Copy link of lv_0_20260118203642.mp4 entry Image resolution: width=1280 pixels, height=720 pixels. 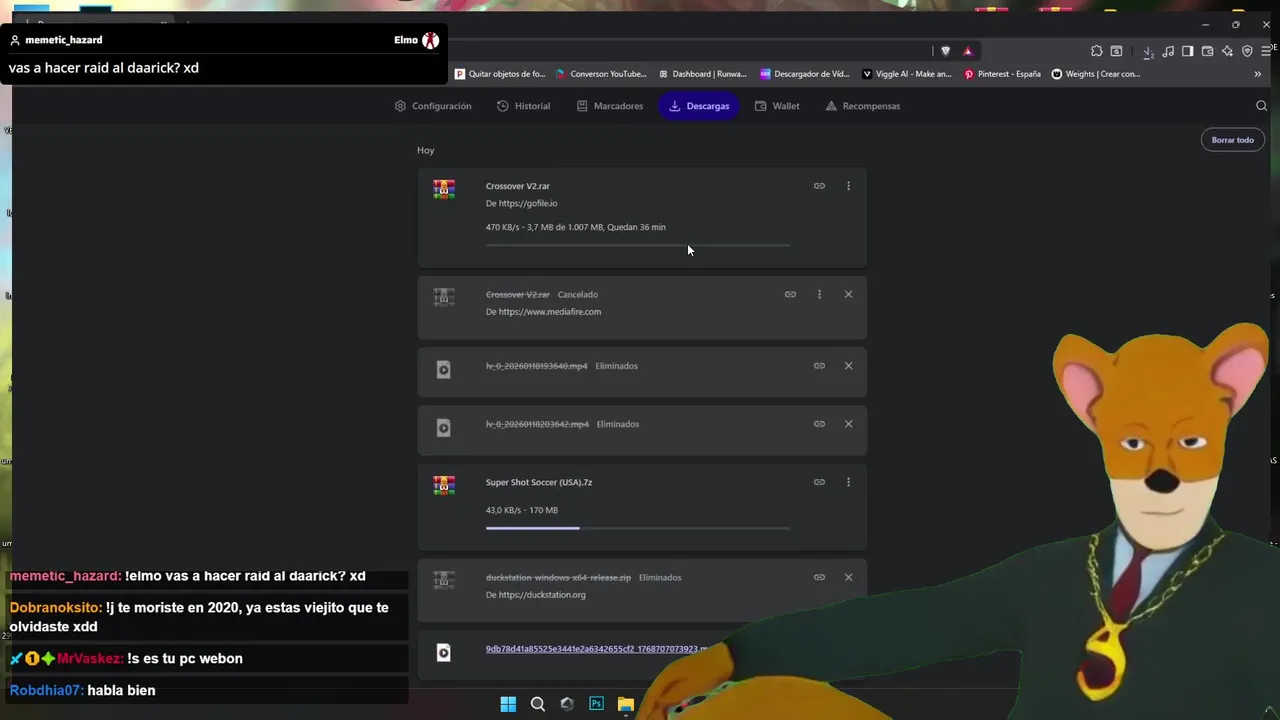[819, 424]
